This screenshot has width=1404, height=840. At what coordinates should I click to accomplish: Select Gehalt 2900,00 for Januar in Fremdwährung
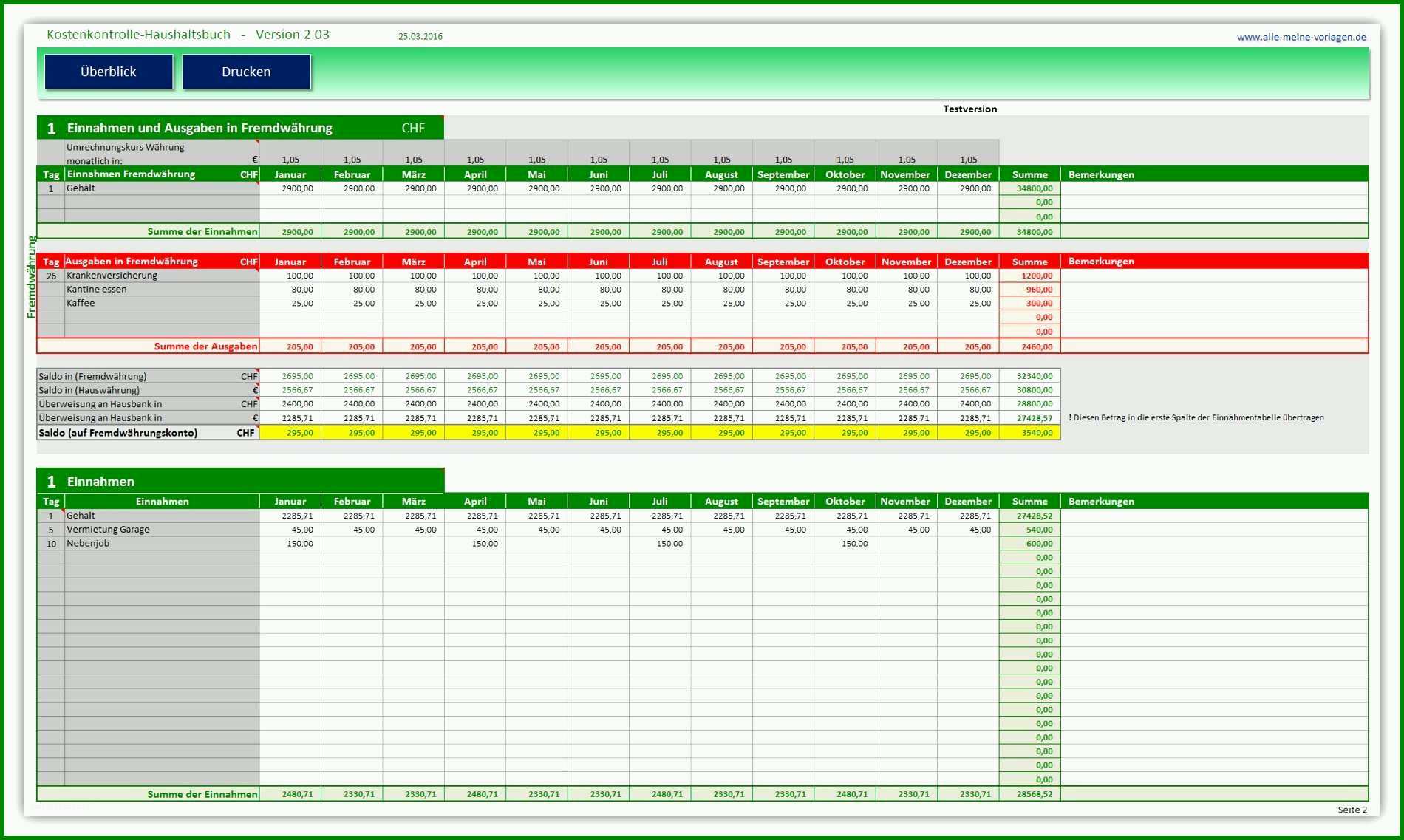290,188
